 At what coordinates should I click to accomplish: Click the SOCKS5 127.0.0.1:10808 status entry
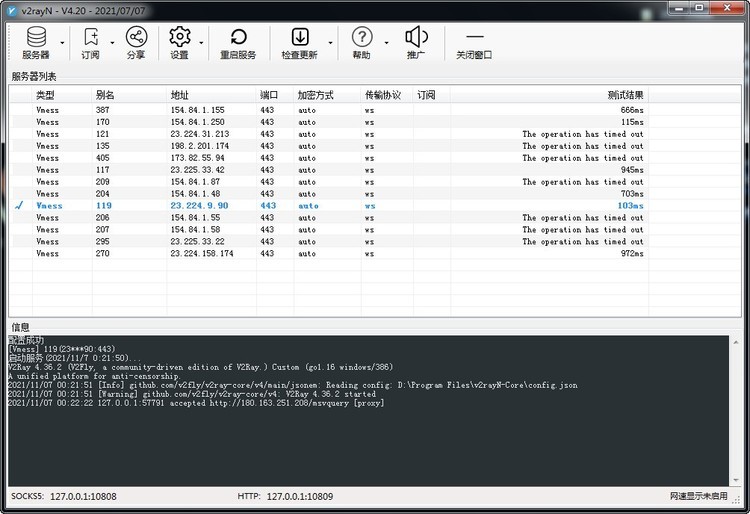64,496
